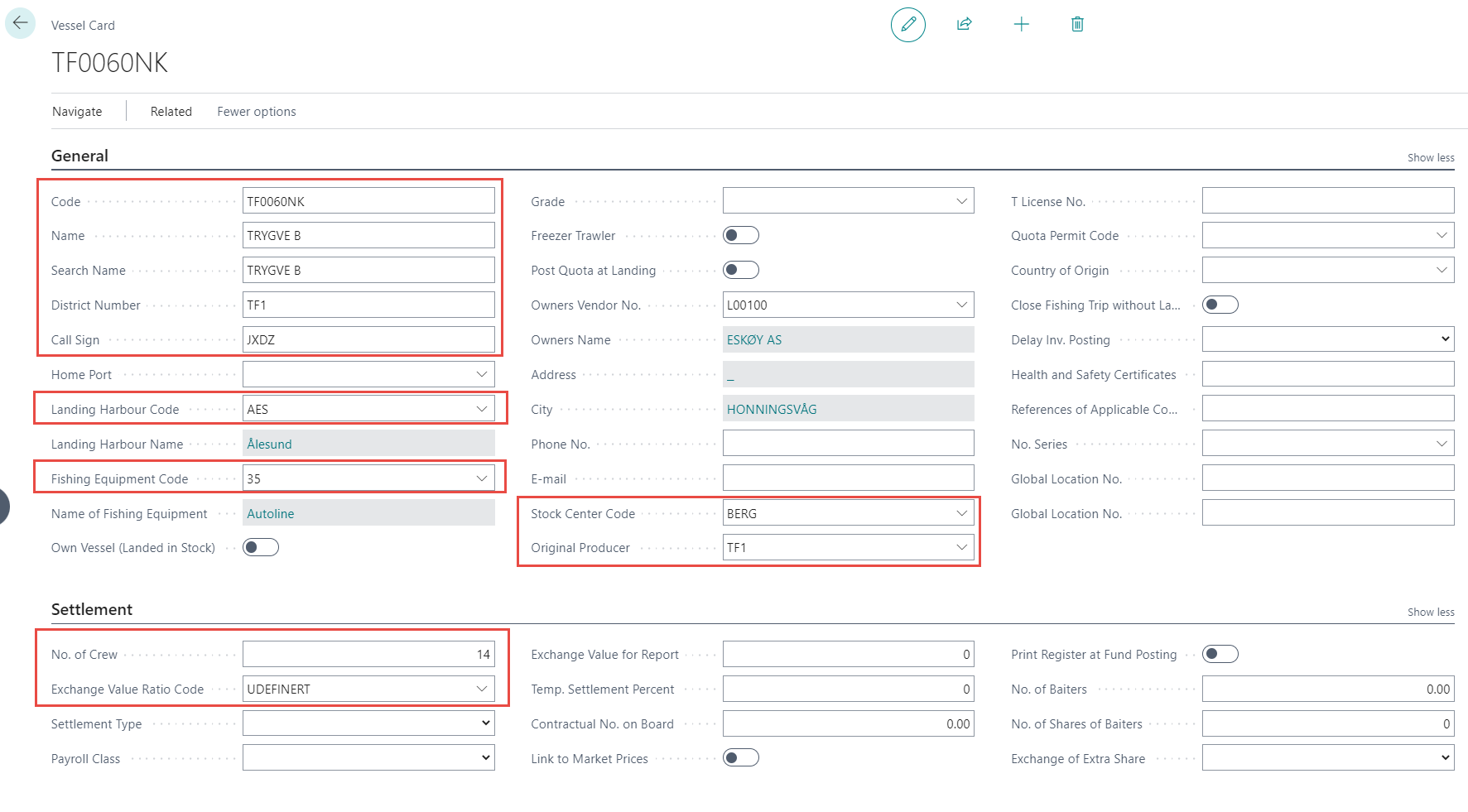Click the trash delete icon
The image size is (1468, 812).
[1077, 24]
